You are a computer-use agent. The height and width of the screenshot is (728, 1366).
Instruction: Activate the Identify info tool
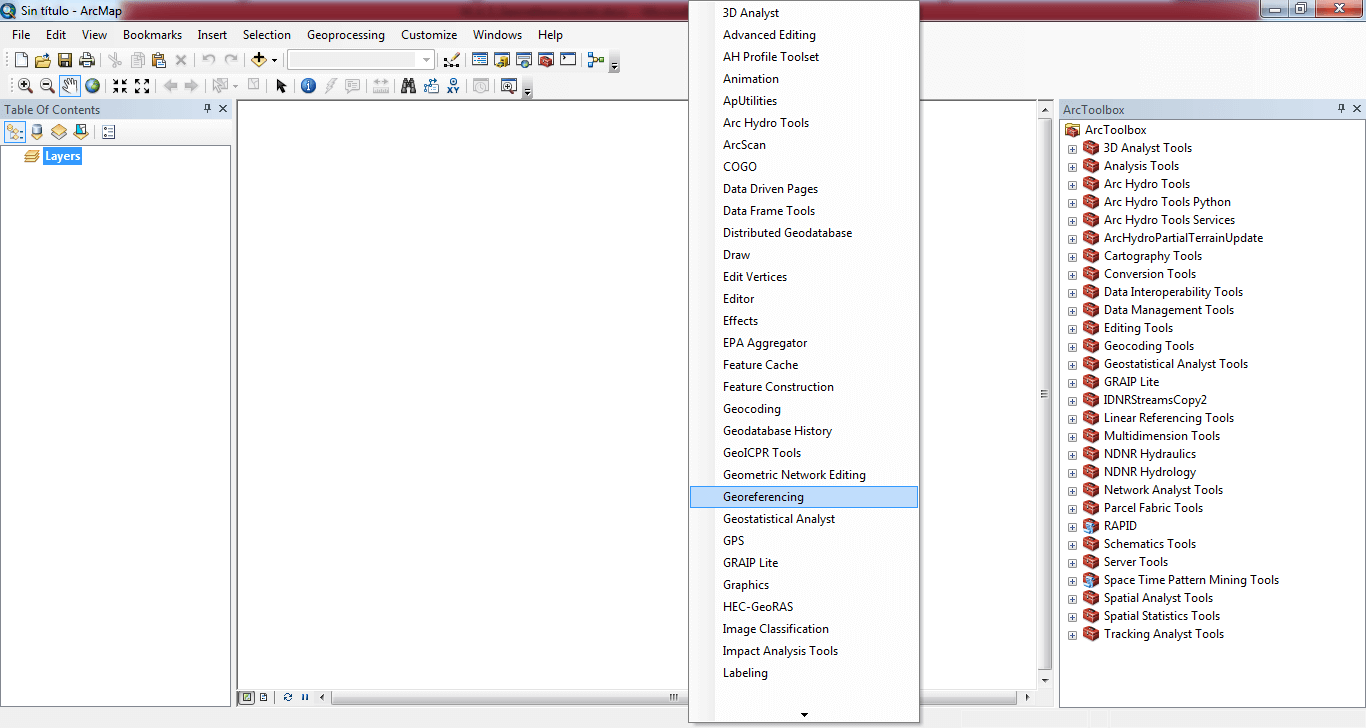308,86
